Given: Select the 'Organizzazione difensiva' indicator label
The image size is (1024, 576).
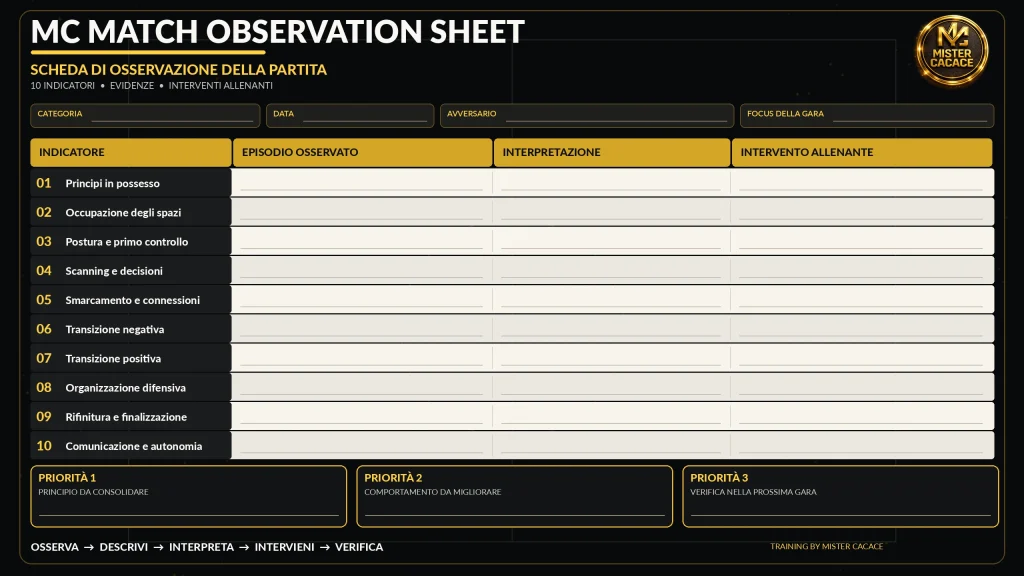Looking at the screenshot, I should pyautogui.click(x=125, y=388).
